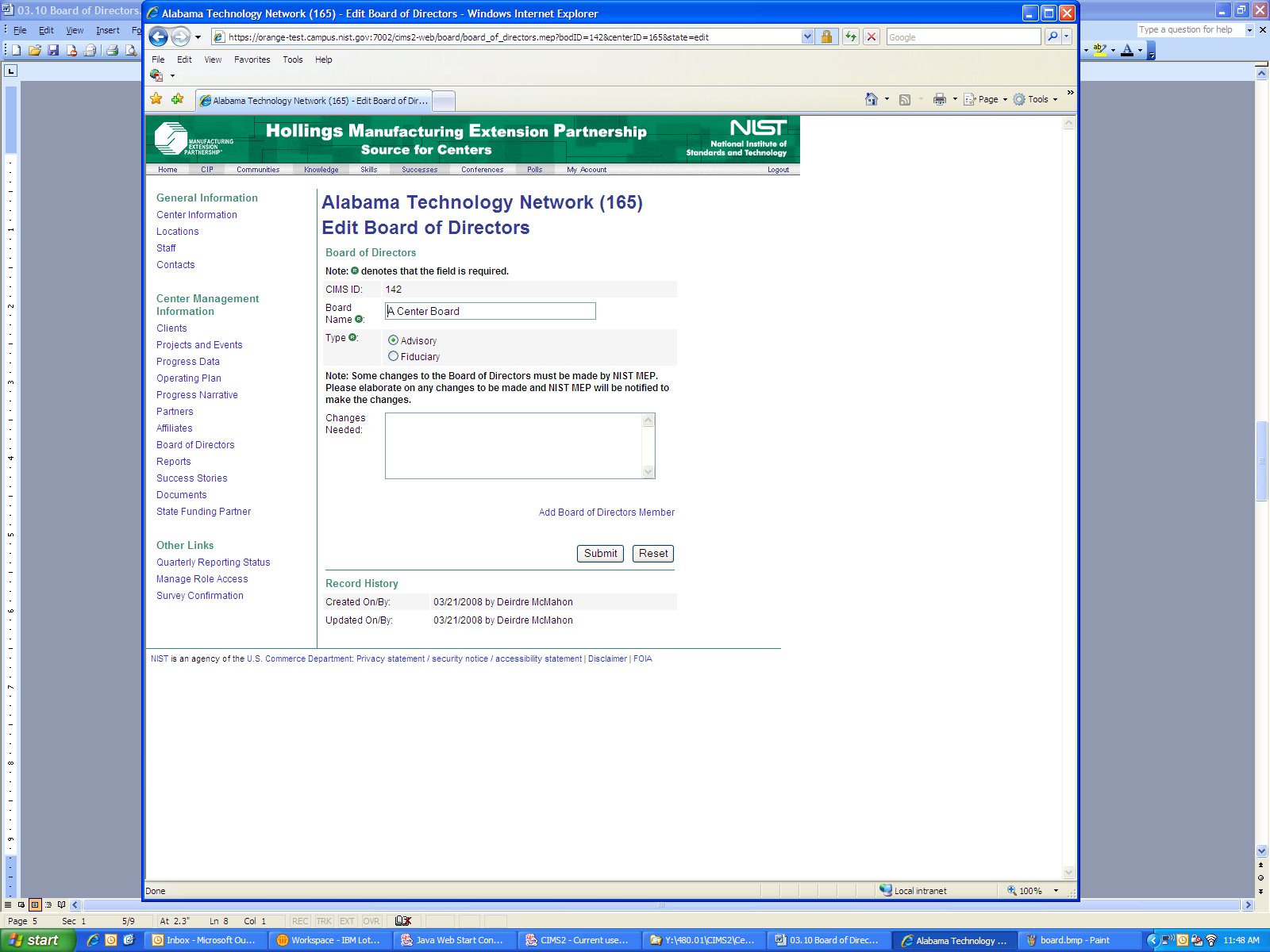Open the Quarterly Reporting Status link
This screenshot has height=952, width=1270.
click(213, 562)
